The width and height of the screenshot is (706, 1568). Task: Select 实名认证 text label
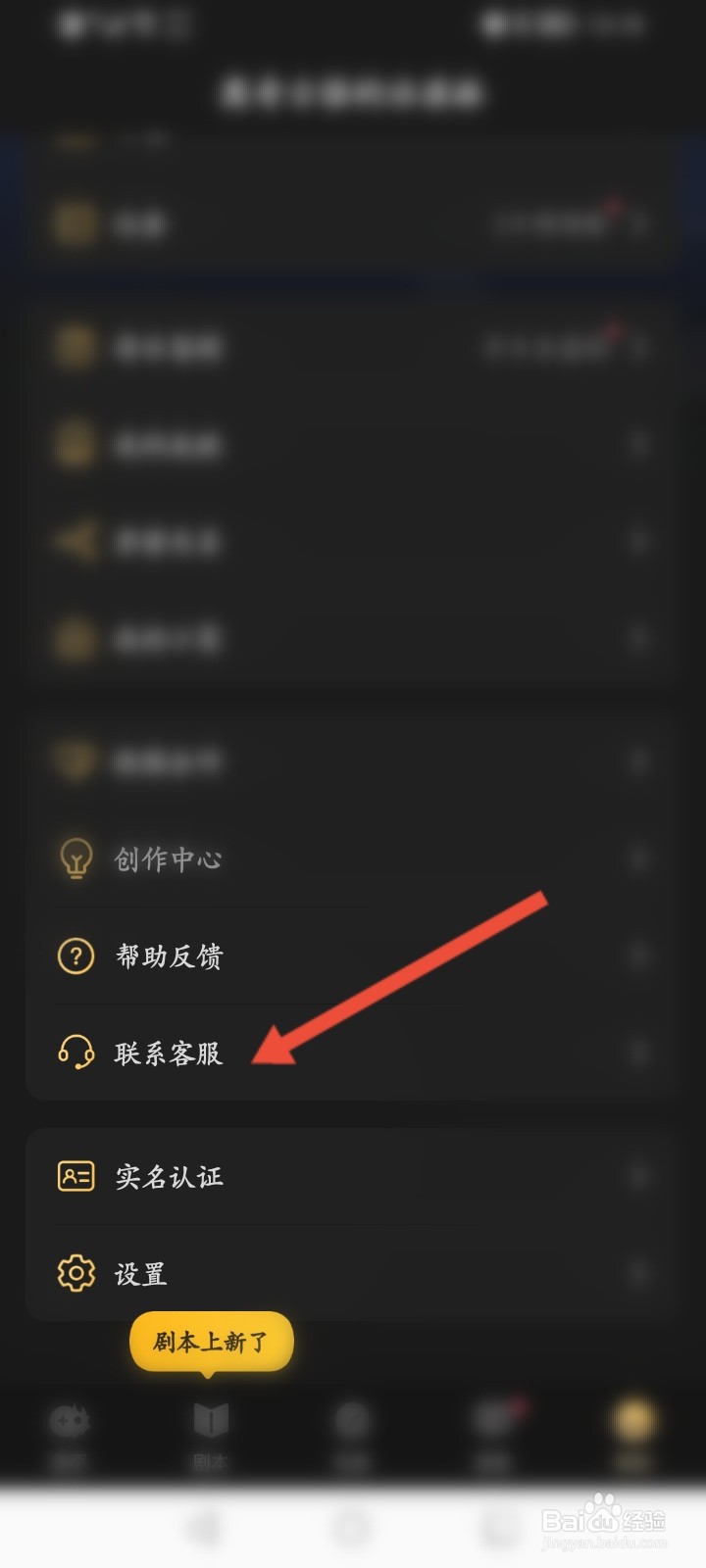(169, 1176)
